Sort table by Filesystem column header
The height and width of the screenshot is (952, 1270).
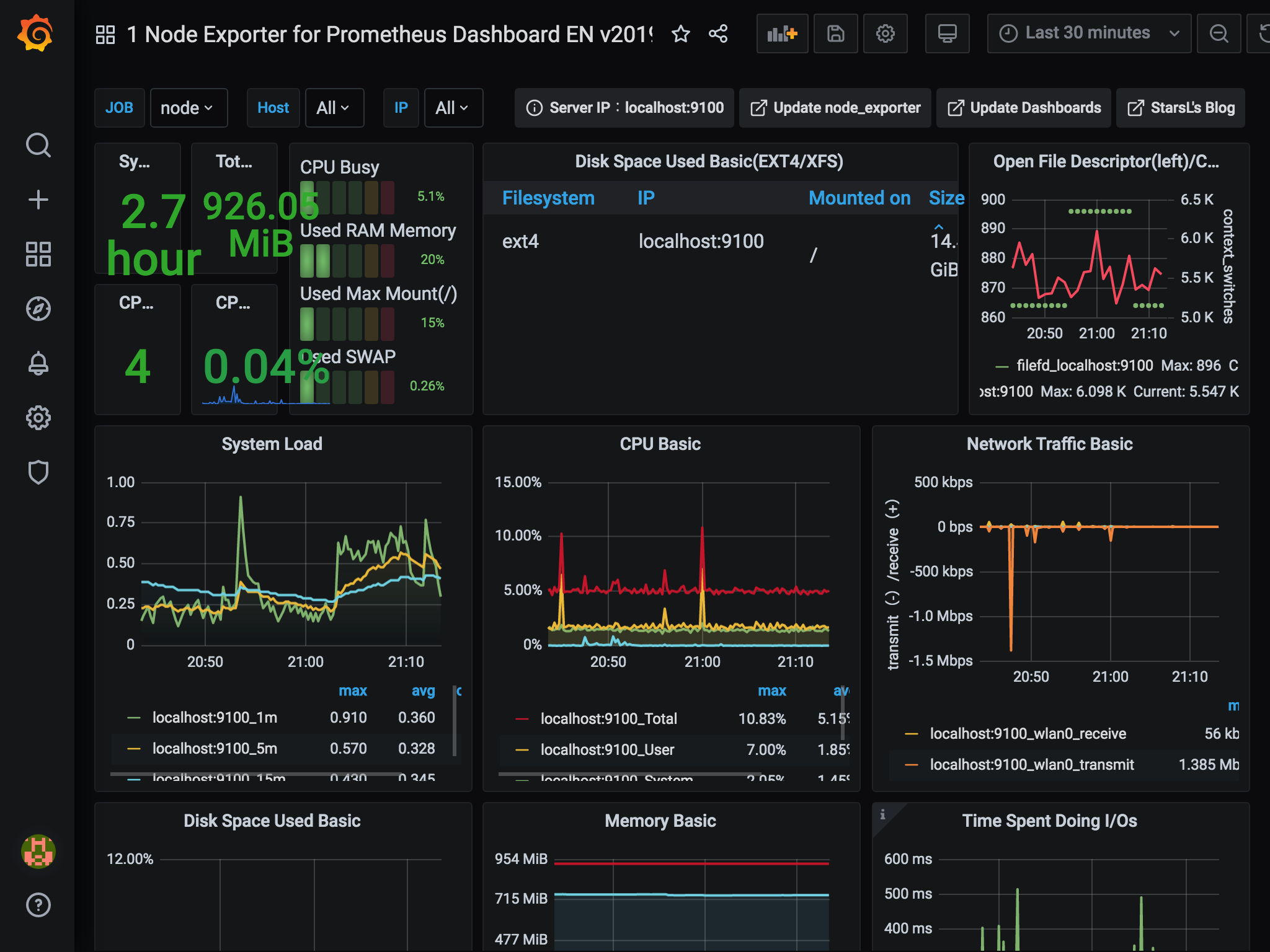548,198
